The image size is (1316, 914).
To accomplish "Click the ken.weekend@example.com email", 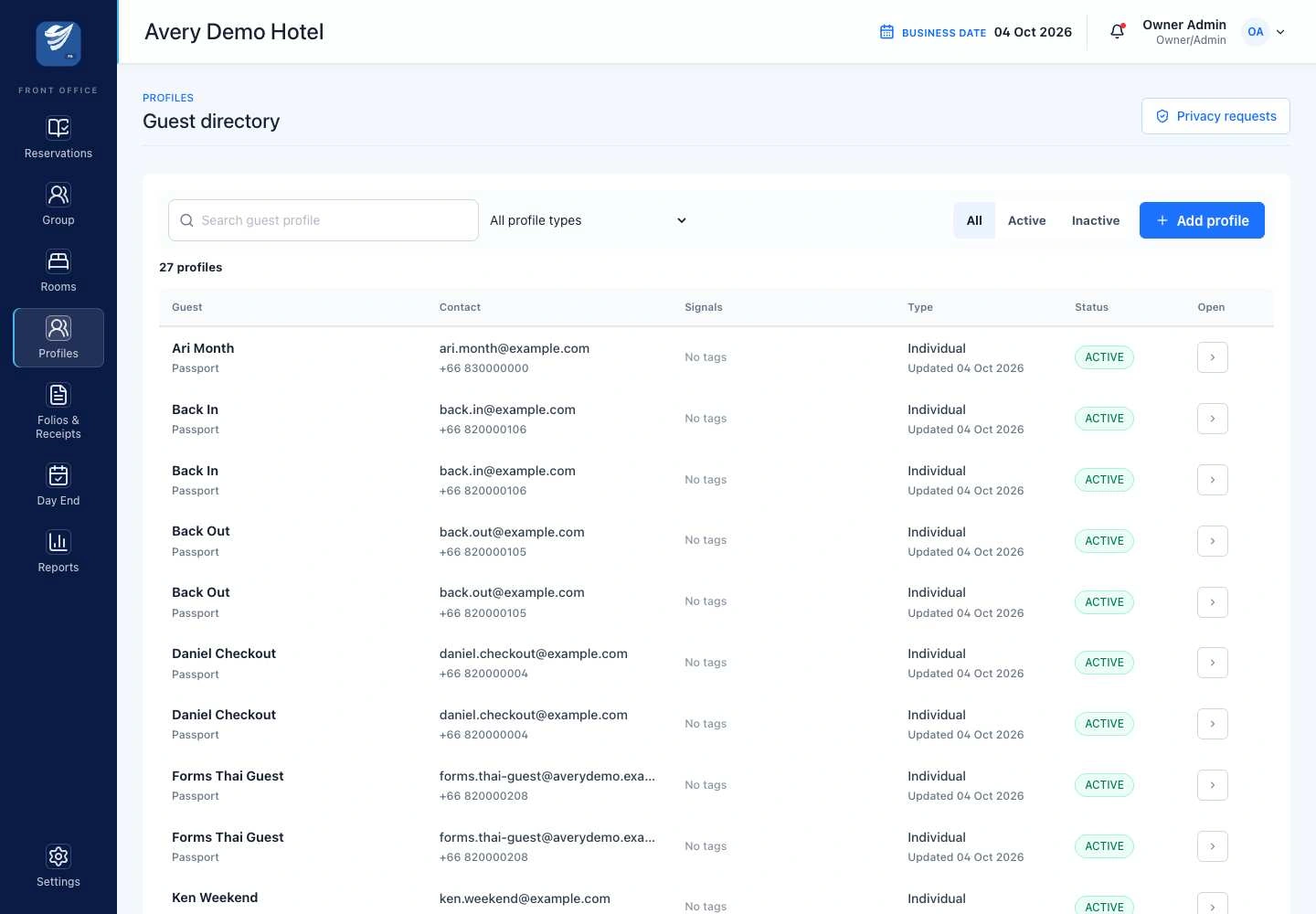I will pyautogui.click(x=525, y=898).
